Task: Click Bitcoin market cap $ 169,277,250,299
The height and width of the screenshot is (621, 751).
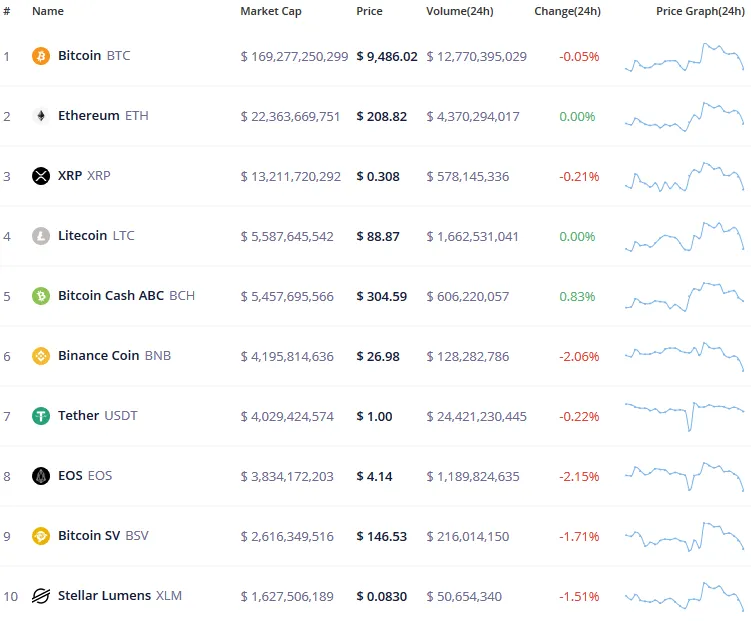Action: (294, 56)
